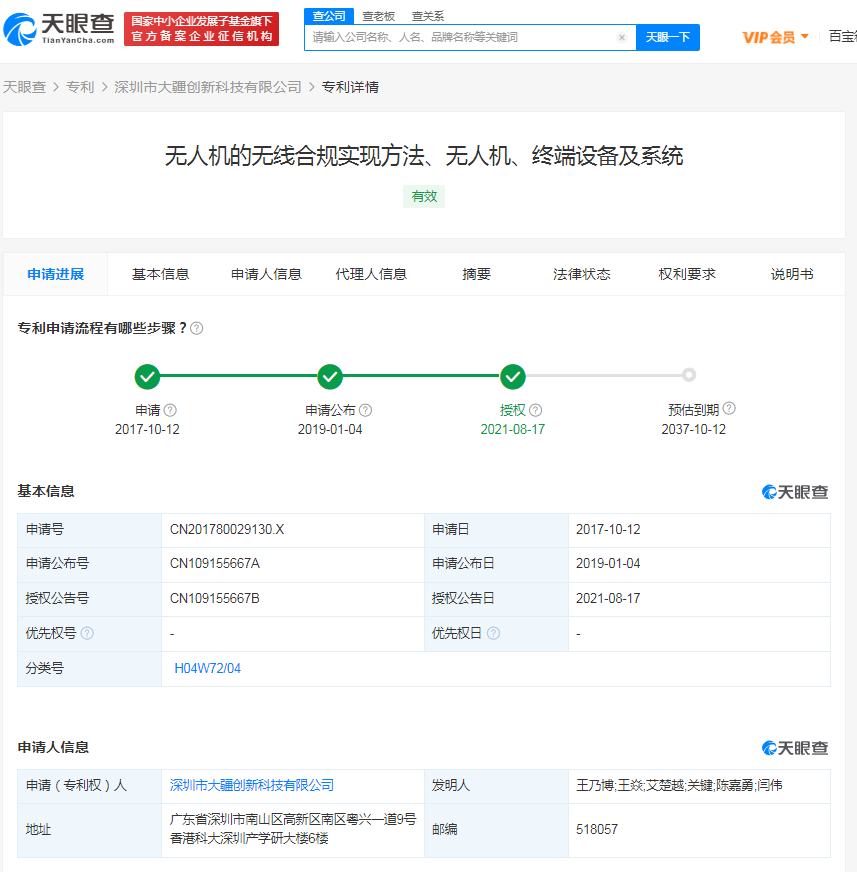Image resolution: width=857 pixels, height=872 pixels.
Task: Click inside the keyword search input field
Action: [x=450, y=37]
